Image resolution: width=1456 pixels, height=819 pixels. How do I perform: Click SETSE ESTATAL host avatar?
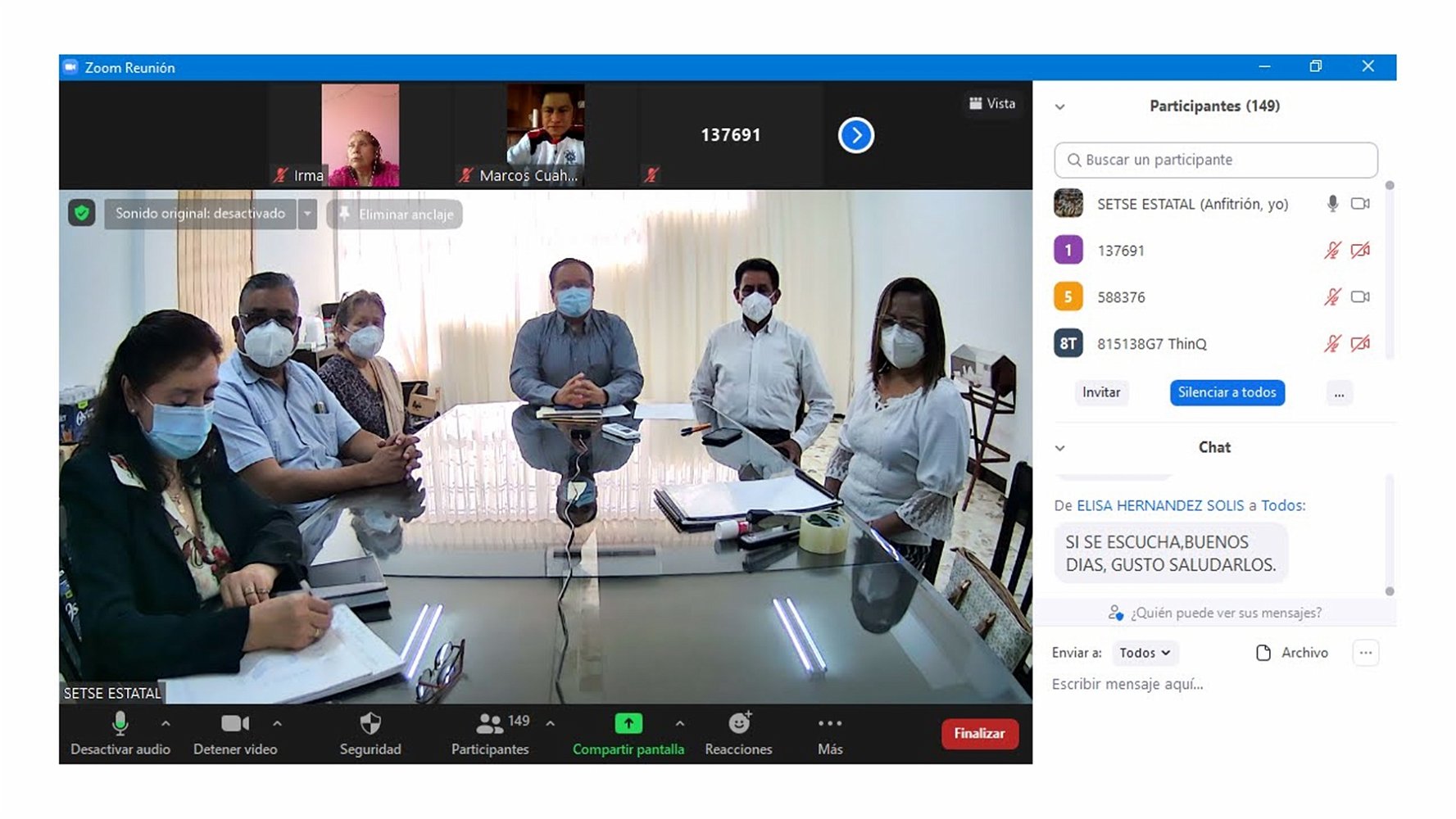(x=1068, y=203)
